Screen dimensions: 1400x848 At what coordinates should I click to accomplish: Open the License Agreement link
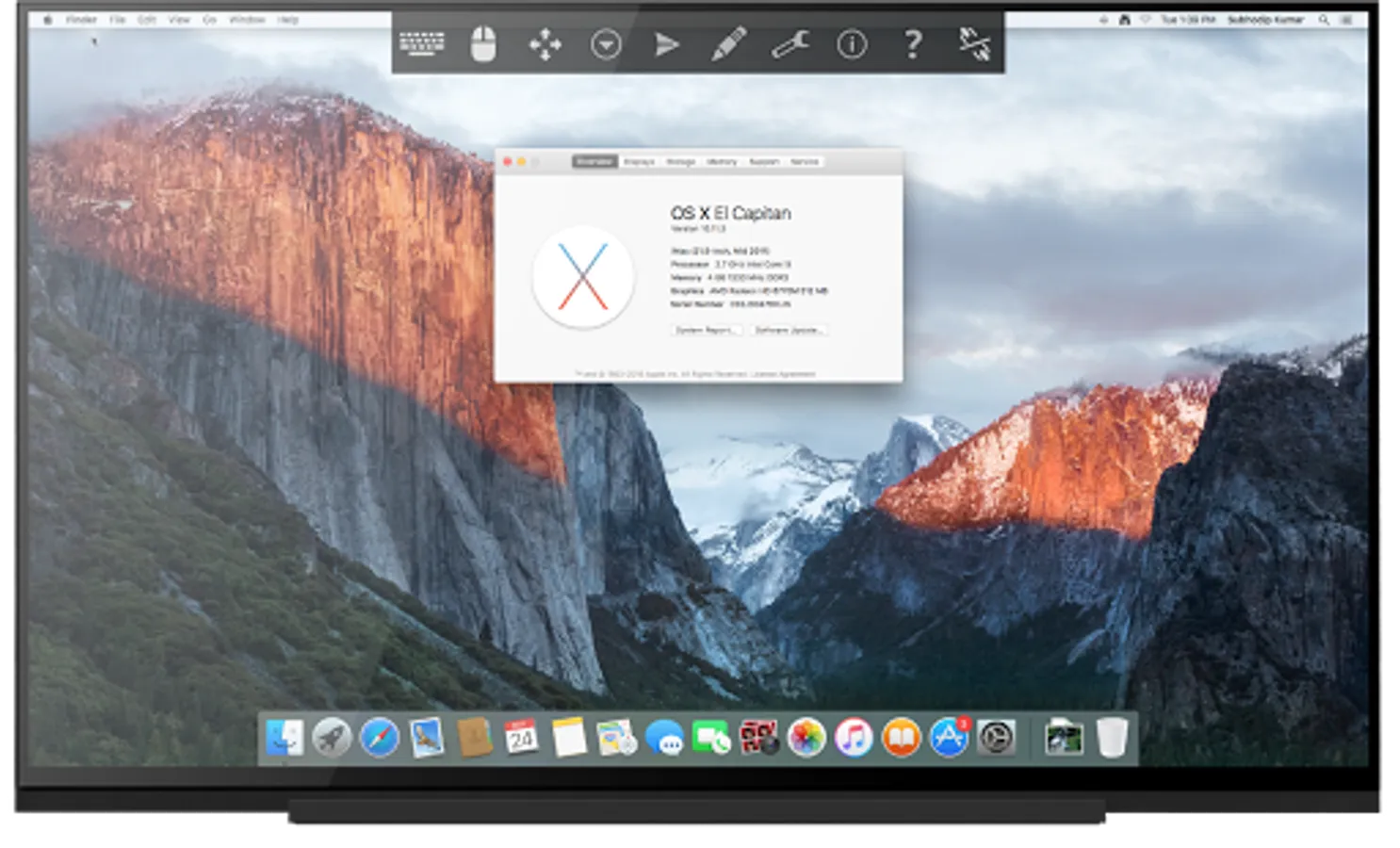coord(783,375)
